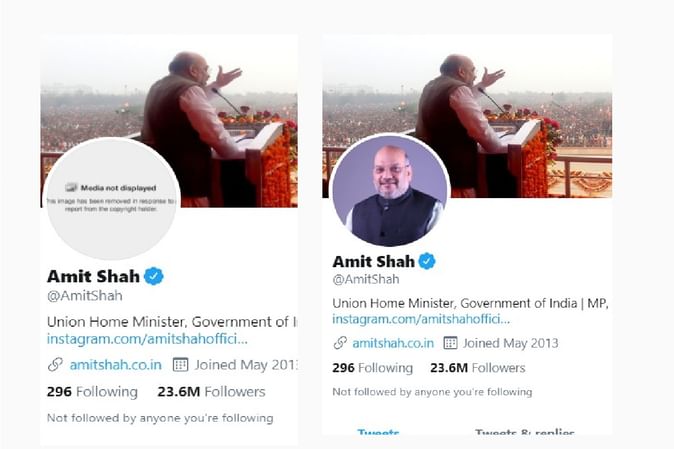Image resolution: width=674 pixels, height=449 pixels.
Task: Click the small image icon beside 'Media not displayed'
Action: (71, 187)
